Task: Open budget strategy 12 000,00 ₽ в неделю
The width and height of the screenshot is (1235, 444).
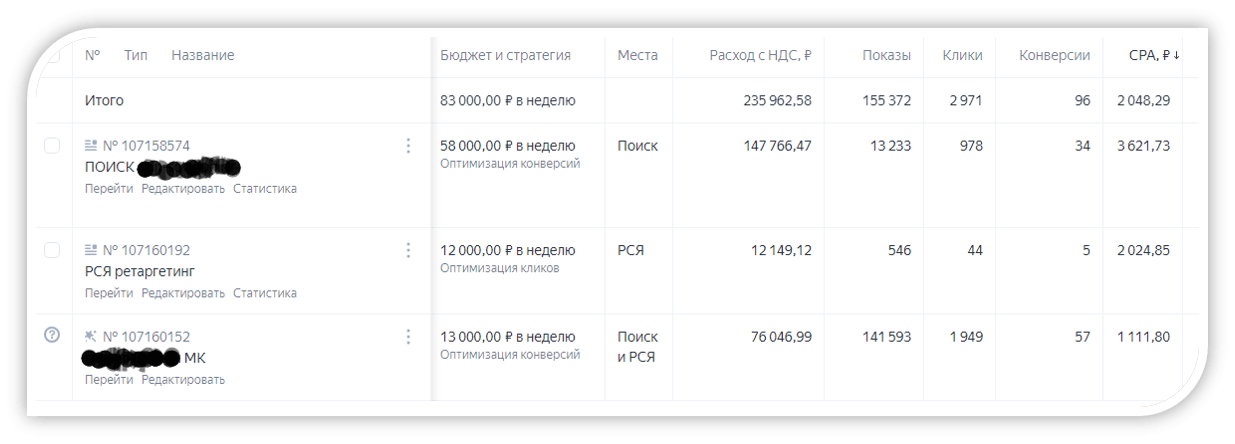Action: coord(507,250)
